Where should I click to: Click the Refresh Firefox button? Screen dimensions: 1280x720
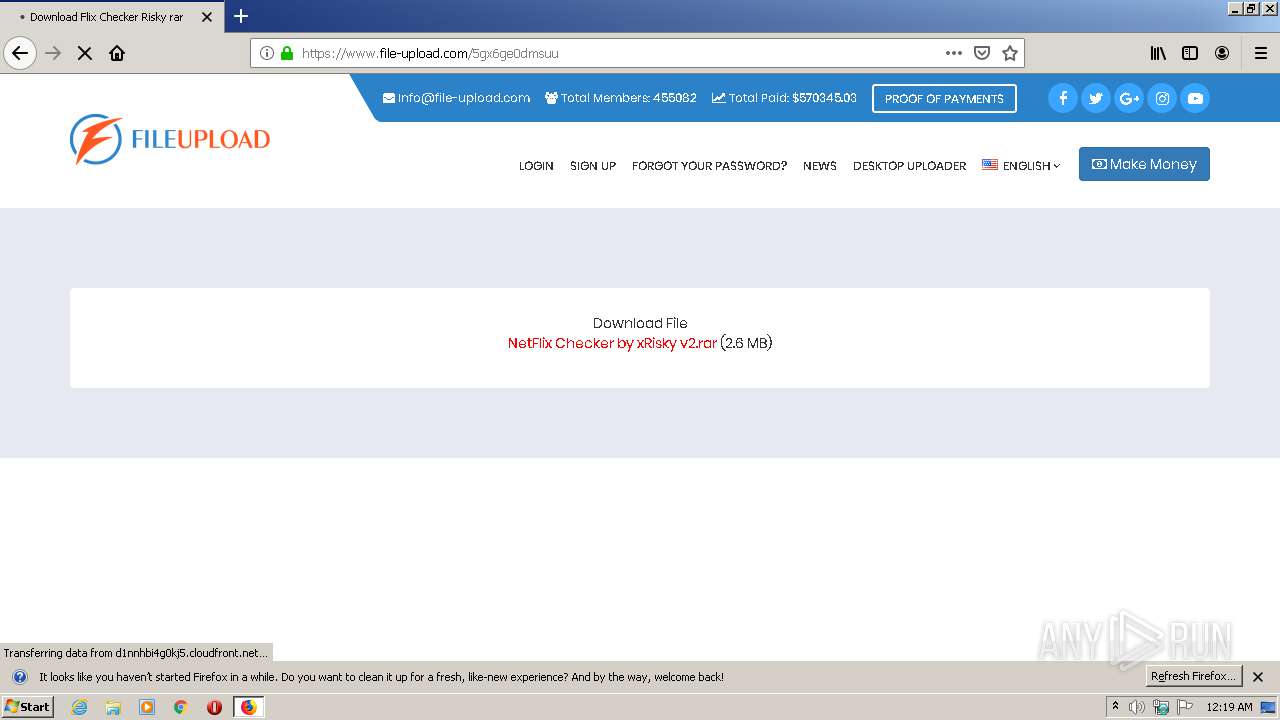(x=1194, y=676)
